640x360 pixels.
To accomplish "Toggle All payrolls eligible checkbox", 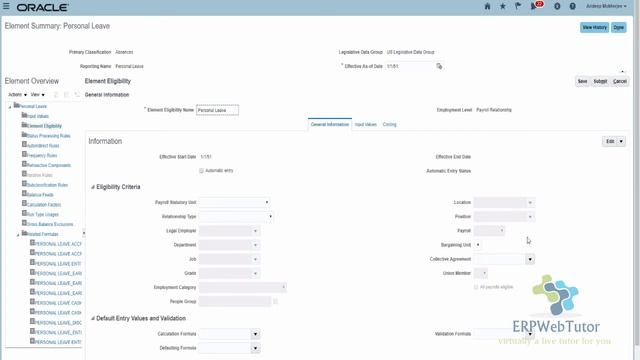I will coord(476,287).
